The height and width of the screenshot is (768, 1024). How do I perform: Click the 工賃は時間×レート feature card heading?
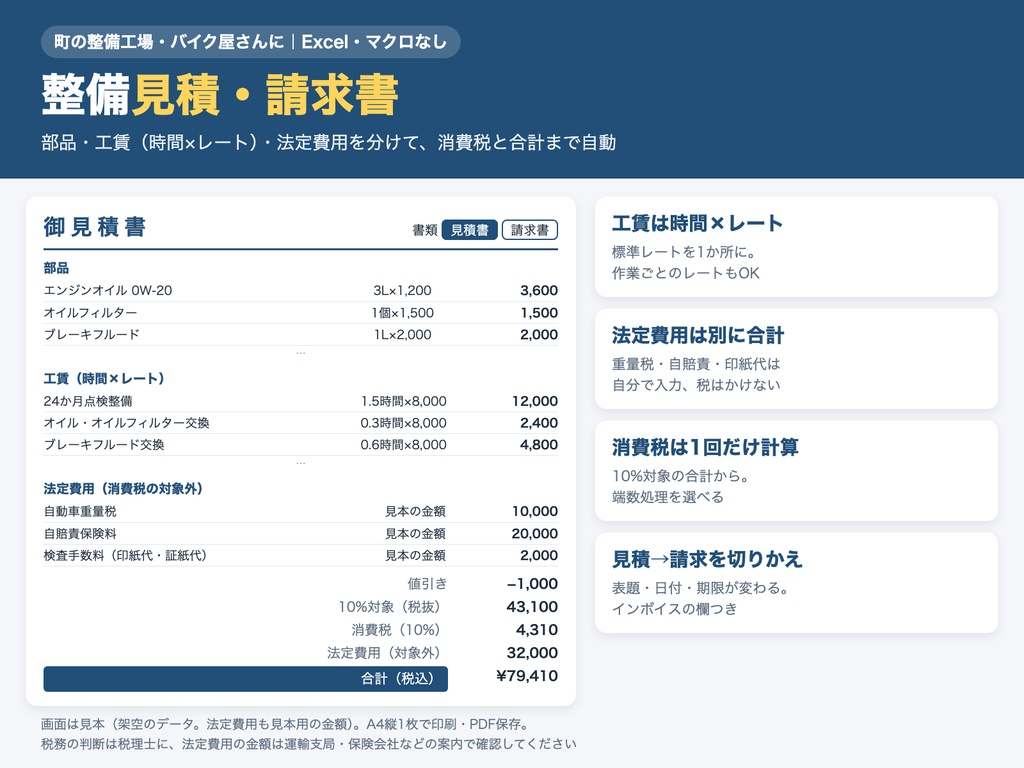[697, 223]
